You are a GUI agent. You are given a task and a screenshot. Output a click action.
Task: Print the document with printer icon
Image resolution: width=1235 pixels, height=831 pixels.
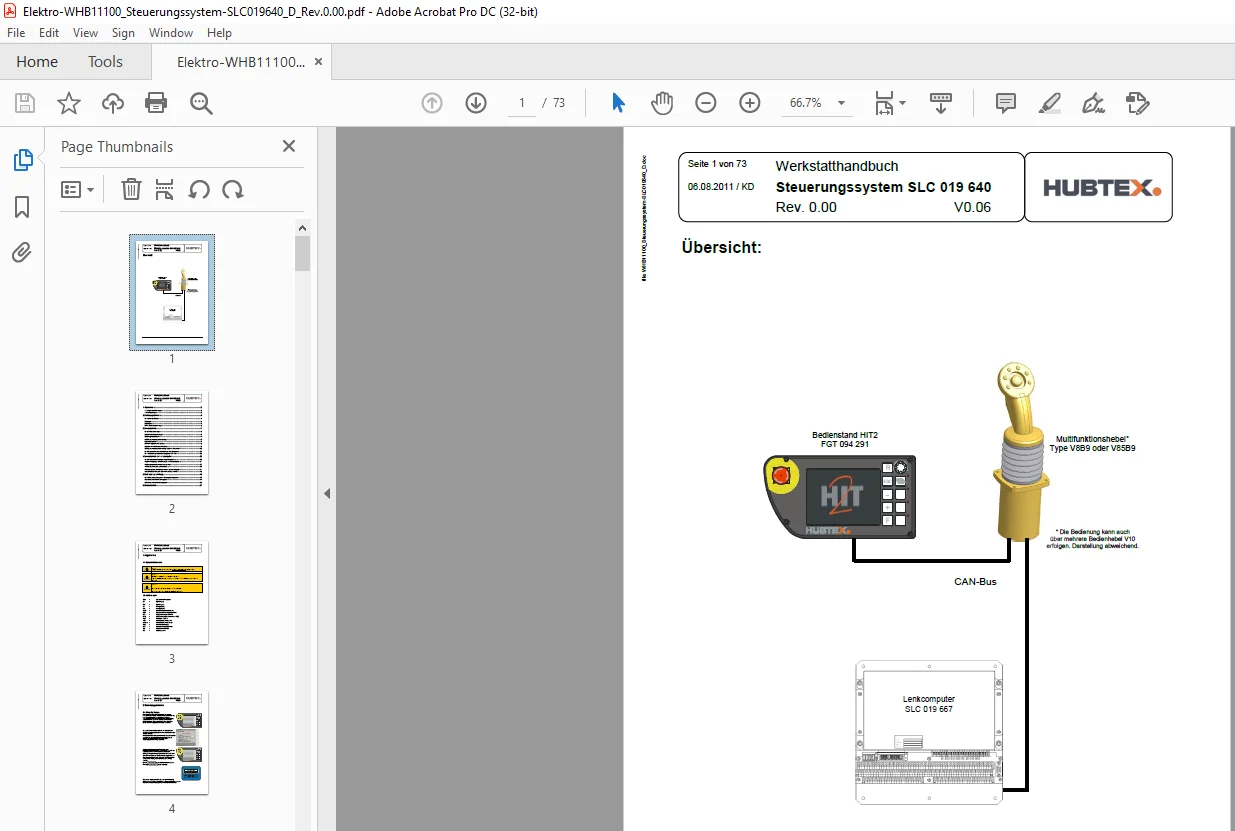pos(156,103)
